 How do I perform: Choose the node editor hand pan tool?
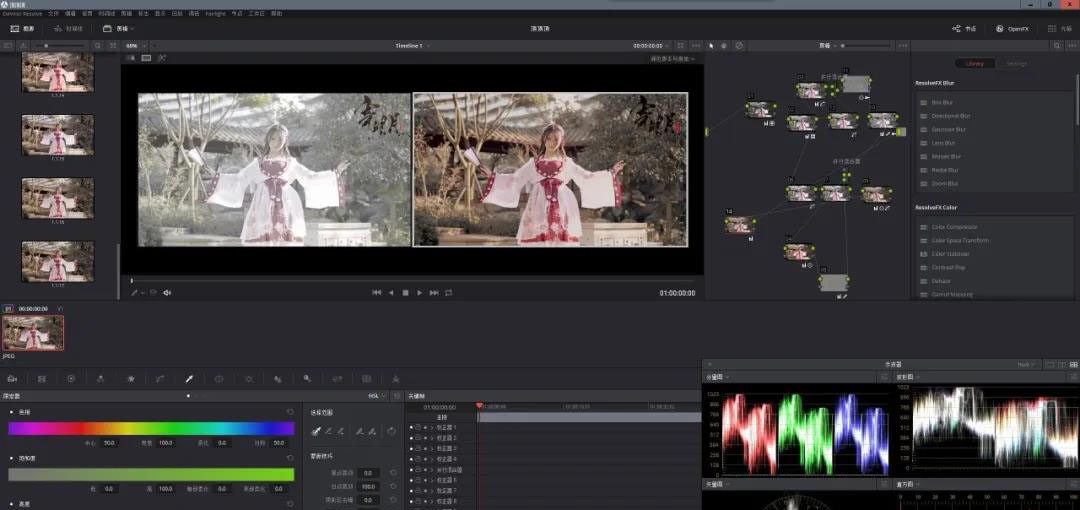point(724,45)
